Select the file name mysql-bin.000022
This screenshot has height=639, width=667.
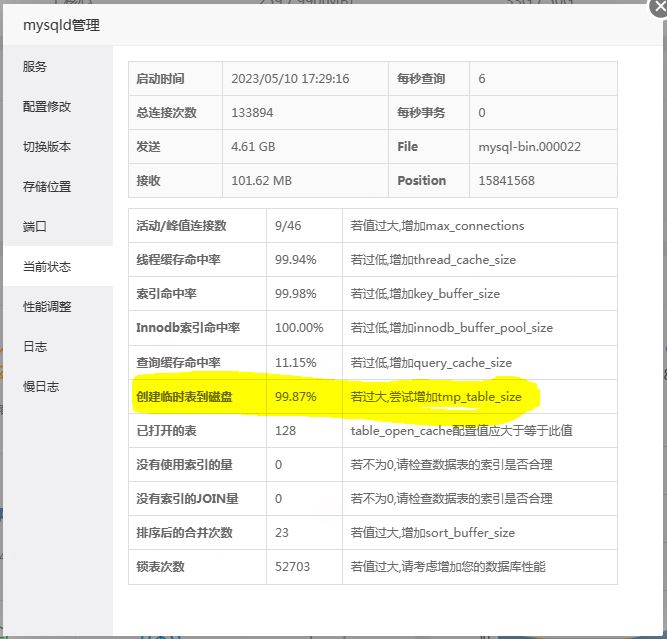[x=529, y=147]
